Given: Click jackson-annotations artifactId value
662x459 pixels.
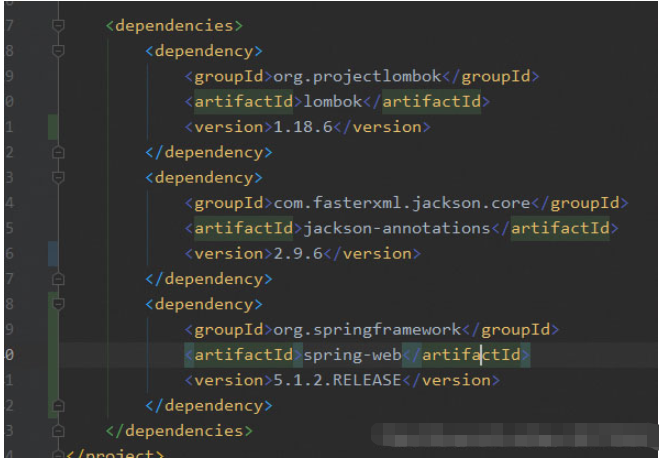Looking at the screenshot, I should tap(397, 228).
